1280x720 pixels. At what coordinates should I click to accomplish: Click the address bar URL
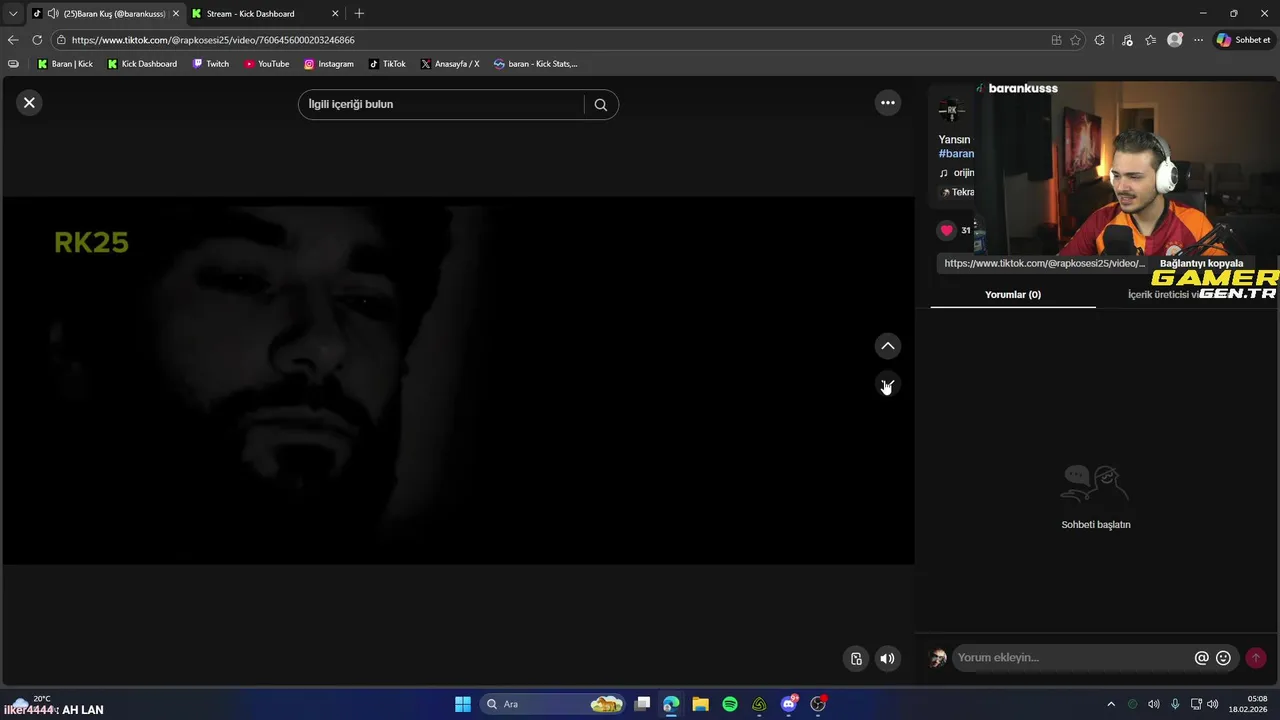(213, 40)
